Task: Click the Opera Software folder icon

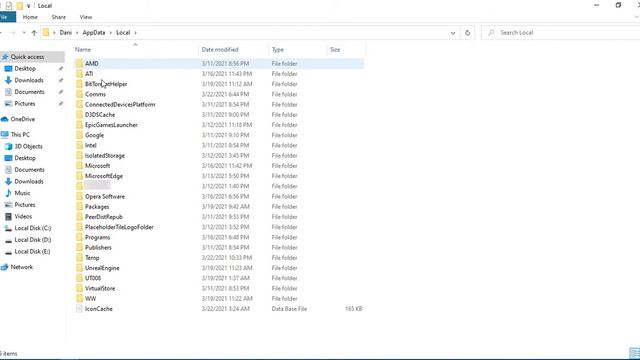Action: (79, 196)
